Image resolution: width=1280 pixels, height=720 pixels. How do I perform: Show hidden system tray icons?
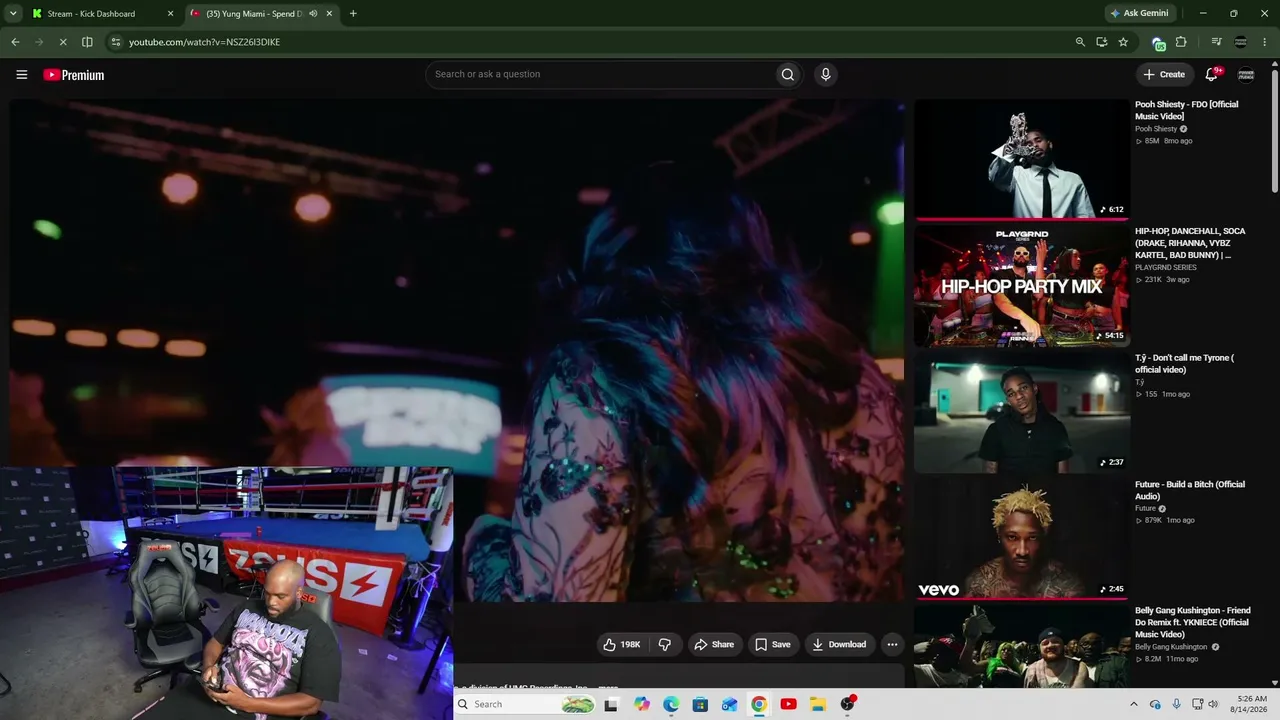pyautogui.click(x=1133, y=704)
